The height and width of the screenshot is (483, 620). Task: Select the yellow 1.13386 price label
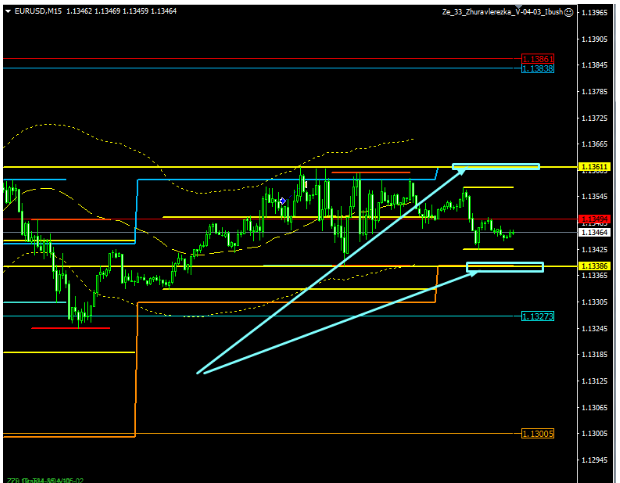click(x=595, y=266)
